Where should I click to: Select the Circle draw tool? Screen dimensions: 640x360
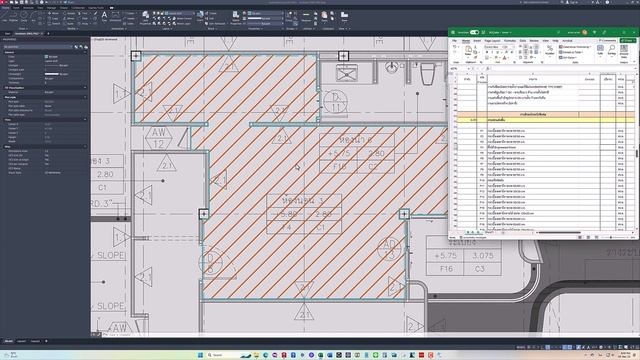click(x=24, y=16)
